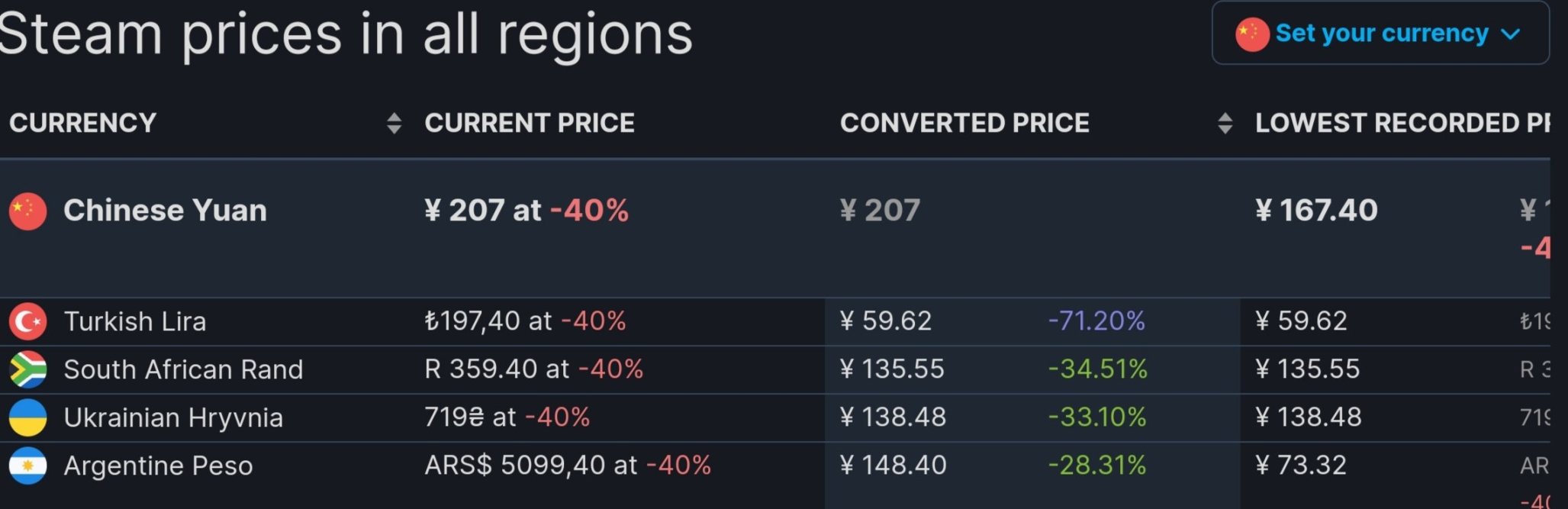Select the South African Rand row label
The image size is (1568, 509).
coord(183,369)
